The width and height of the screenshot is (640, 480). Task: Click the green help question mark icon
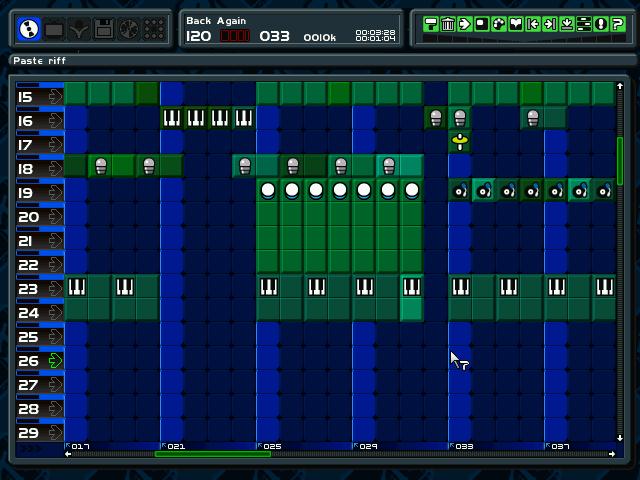[x=616, y=24]
